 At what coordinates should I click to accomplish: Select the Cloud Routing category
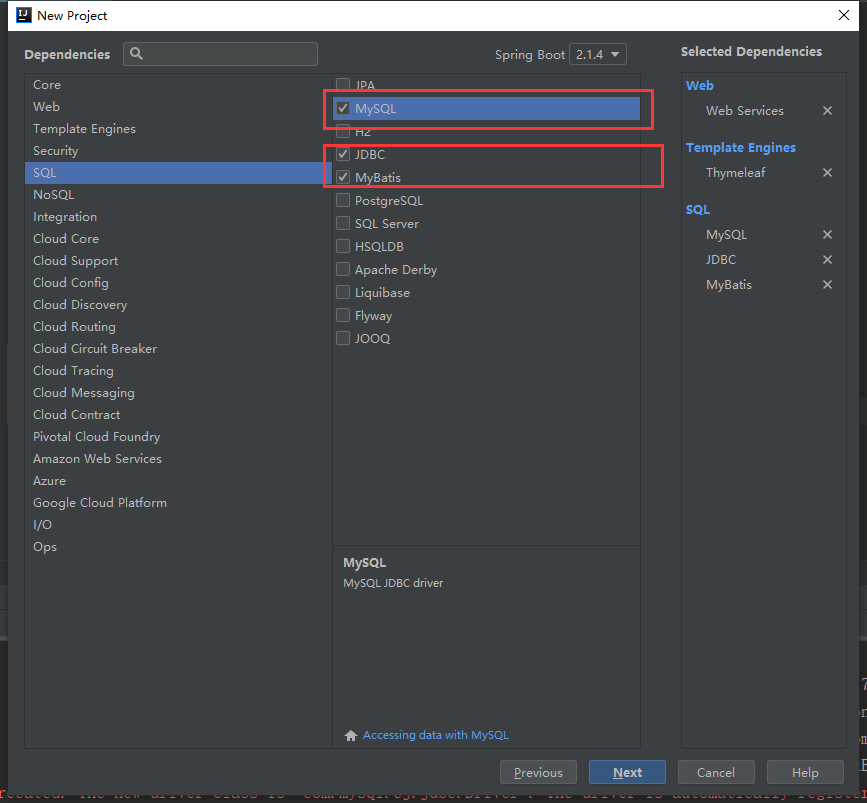[x=178, y=327]
